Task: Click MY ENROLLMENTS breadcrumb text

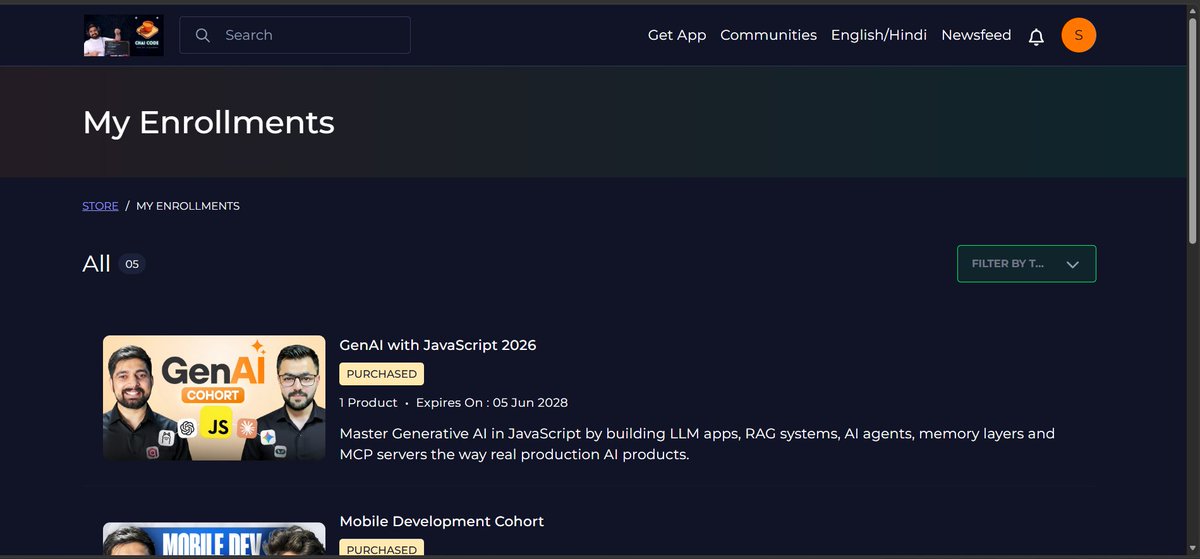Action: click(188, 206)
